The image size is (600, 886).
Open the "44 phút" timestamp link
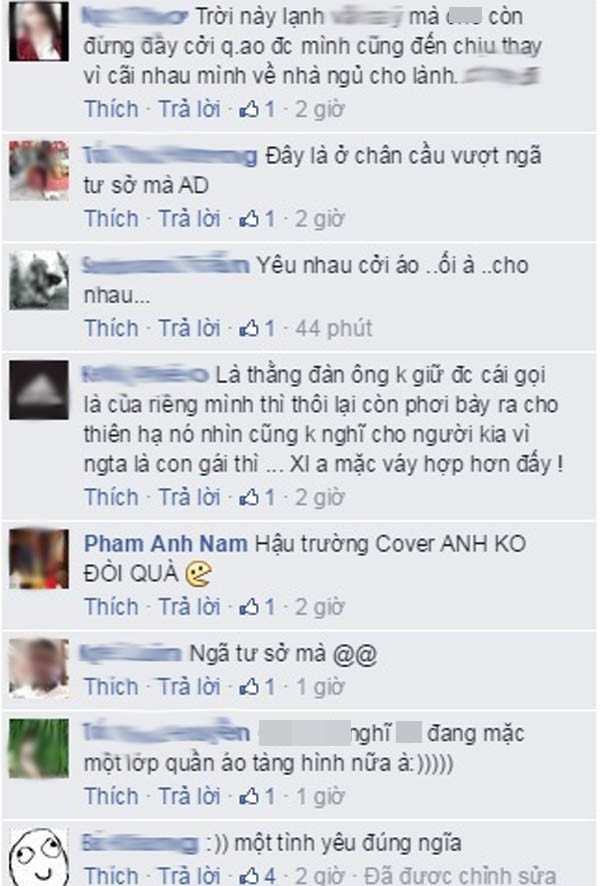334,328
